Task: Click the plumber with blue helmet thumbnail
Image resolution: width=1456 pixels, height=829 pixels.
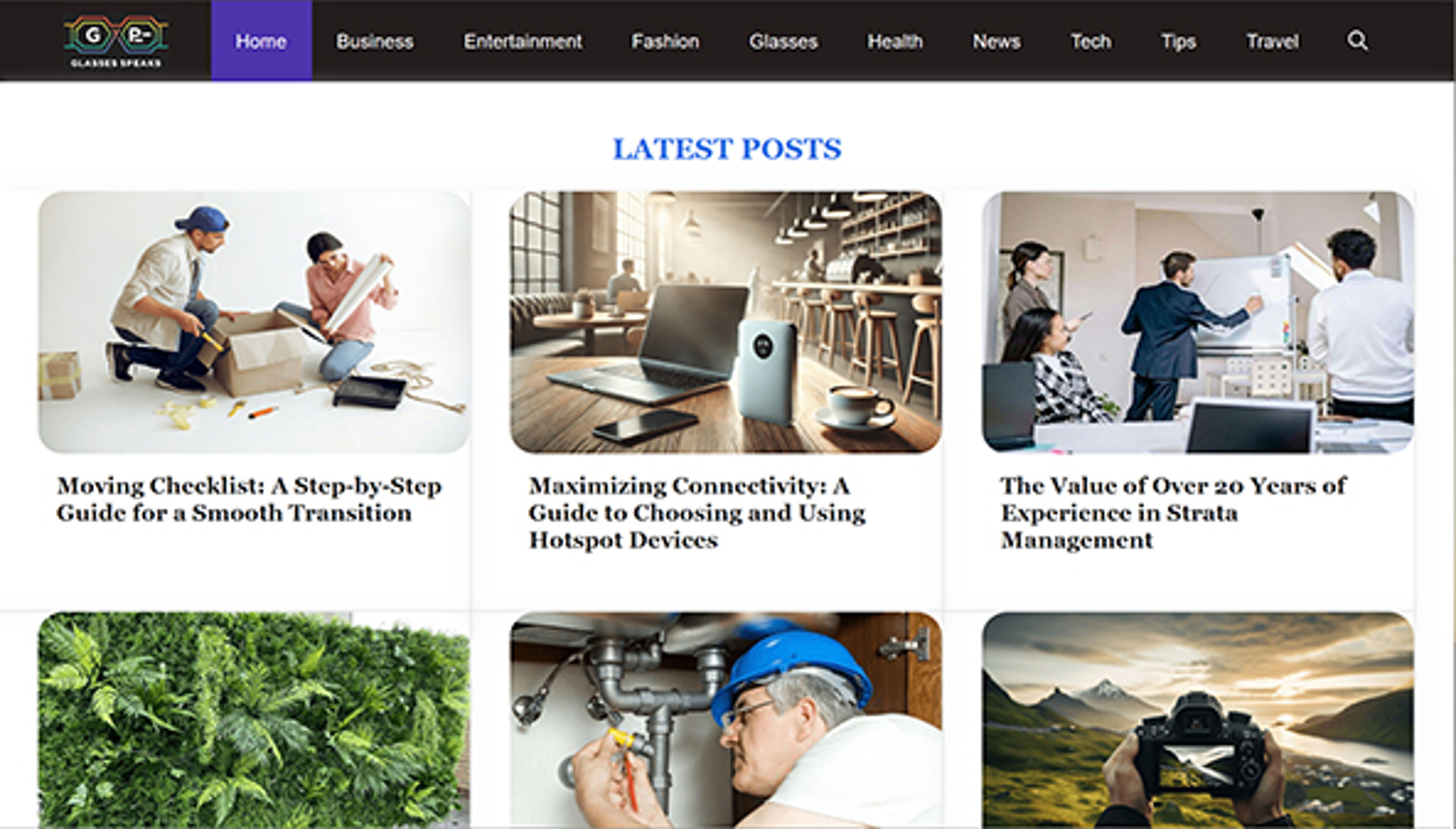Action: coord(726,720)
